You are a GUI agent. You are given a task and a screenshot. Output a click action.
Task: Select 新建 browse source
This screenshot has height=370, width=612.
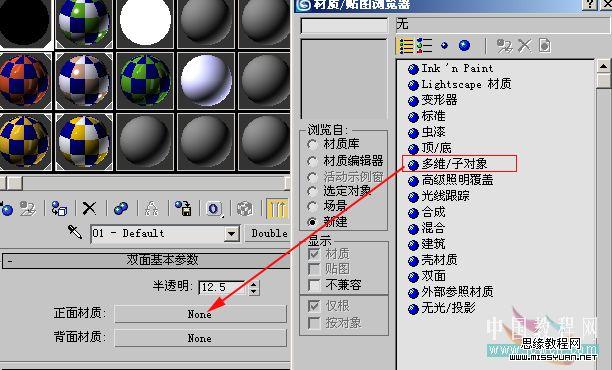[327, 222]
